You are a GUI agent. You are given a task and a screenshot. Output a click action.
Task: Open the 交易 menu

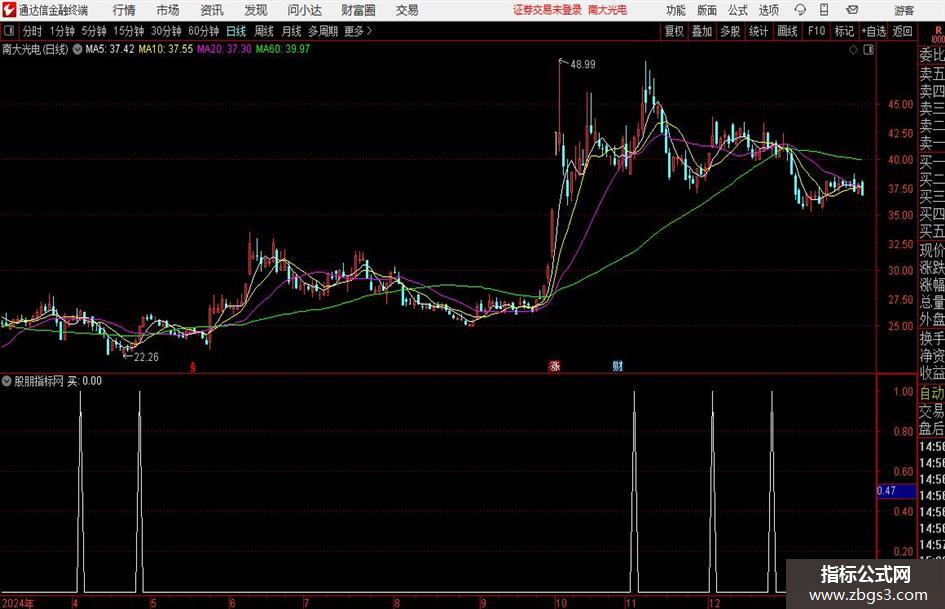[x=407, y=10]
